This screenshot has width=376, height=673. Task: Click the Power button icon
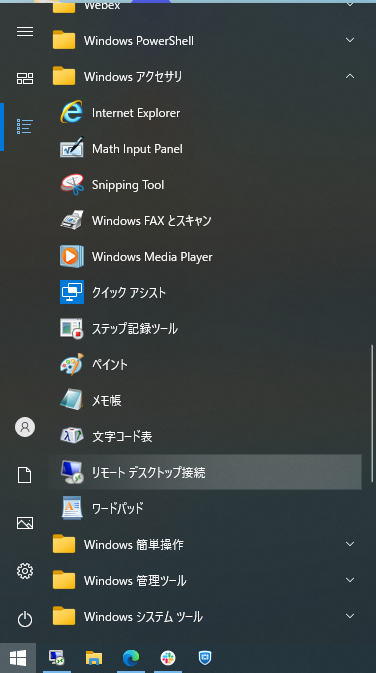(25, 619)
